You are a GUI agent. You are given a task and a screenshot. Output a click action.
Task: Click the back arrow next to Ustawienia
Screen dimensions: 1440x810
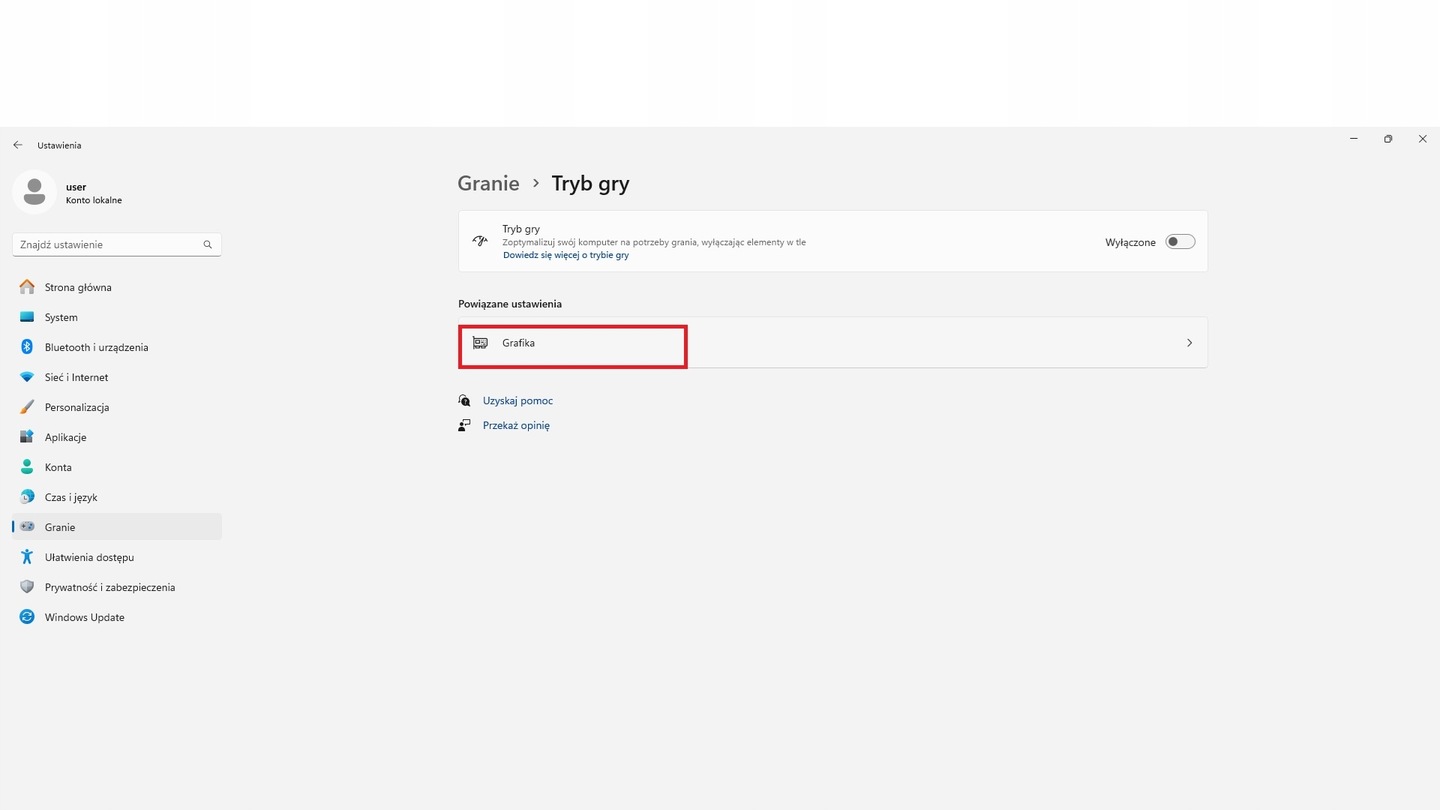click(18, 145)
